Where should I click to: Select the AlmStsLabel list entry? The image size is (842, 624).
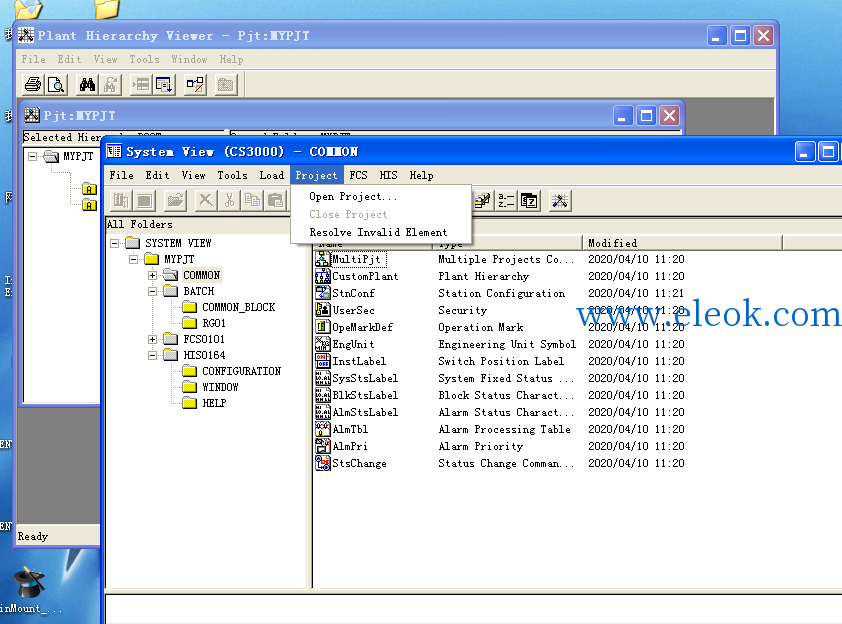[365, 412]
